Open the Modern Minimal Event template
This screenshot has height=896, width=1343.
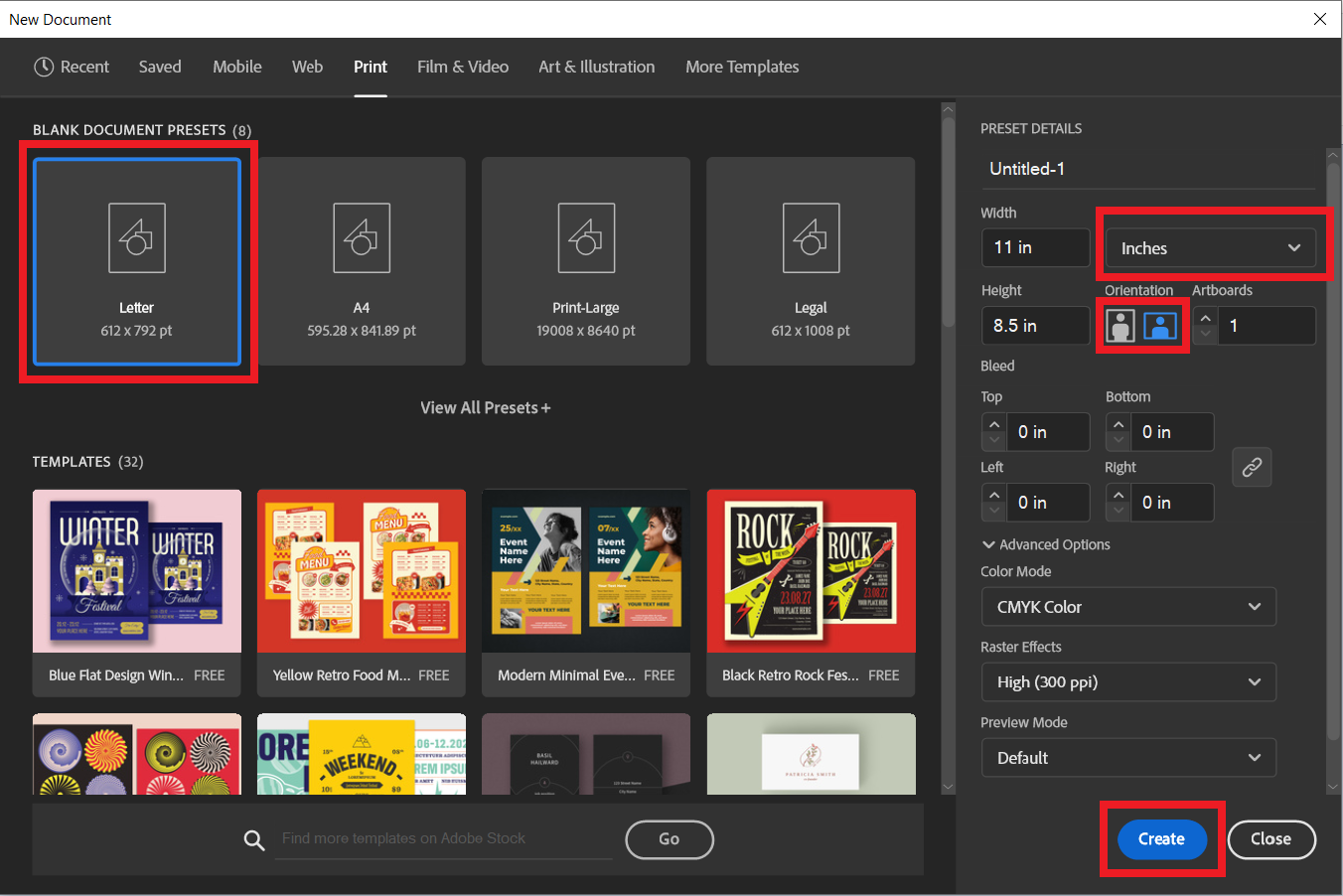[x=586, y=593]
